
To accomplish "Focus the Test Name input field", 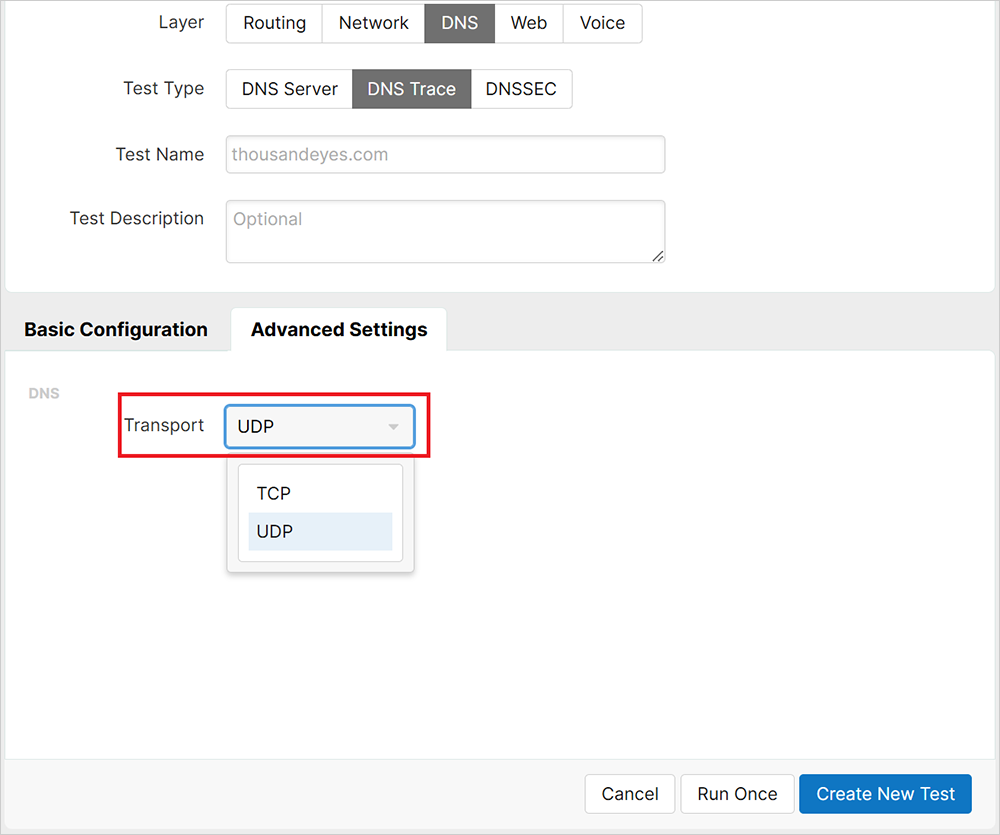I will pyautogui.click(x=445, y=155).
